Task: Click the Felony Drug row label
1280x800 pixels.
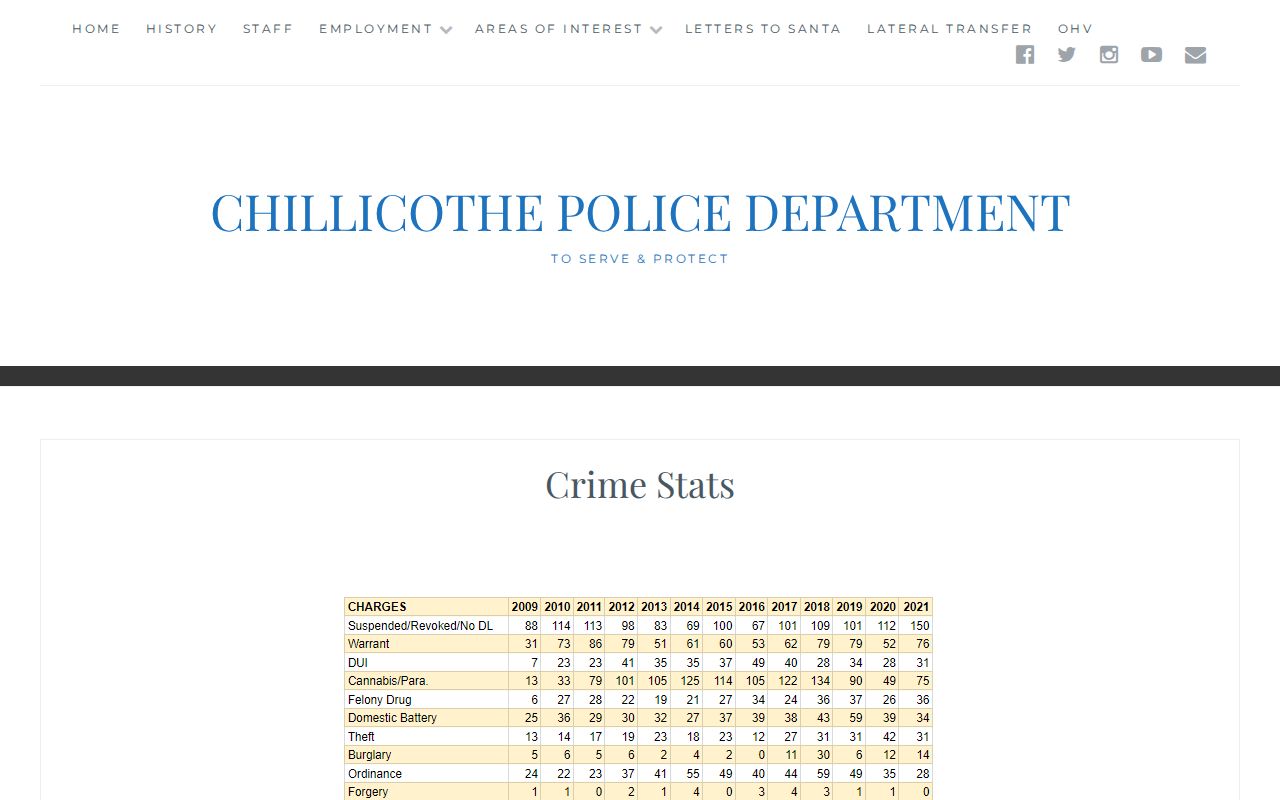Action: pos(379,700)
